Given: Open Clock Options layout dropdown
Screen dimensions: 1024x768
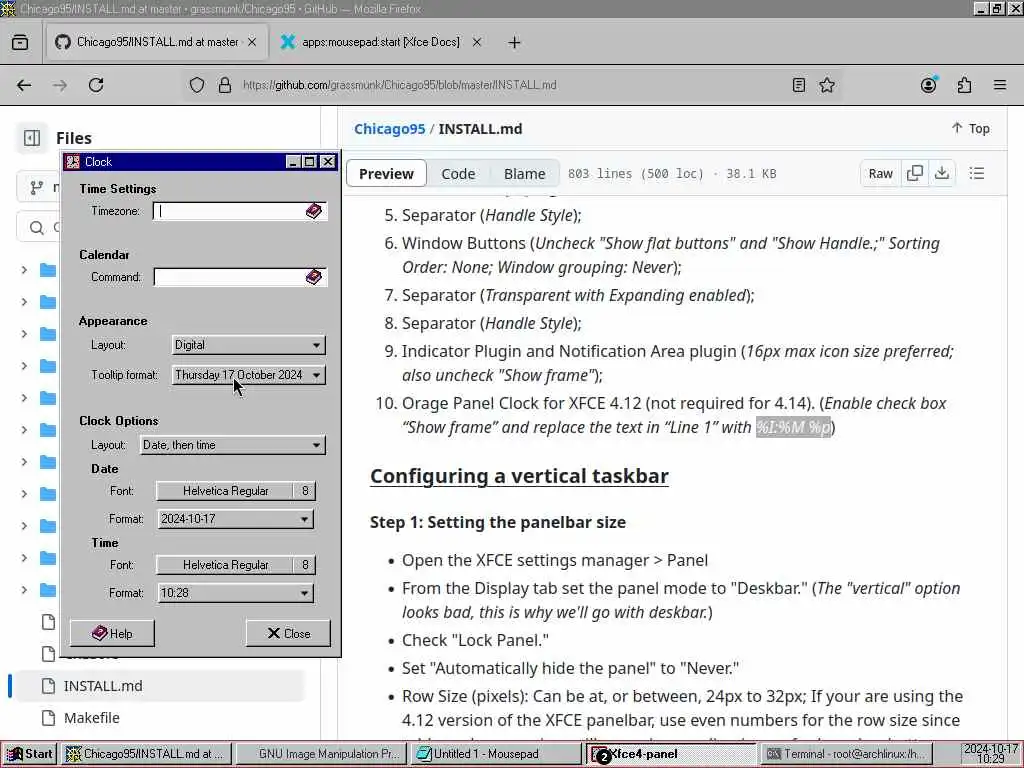Looking at the screenshot, I should [x=232, y=445].
